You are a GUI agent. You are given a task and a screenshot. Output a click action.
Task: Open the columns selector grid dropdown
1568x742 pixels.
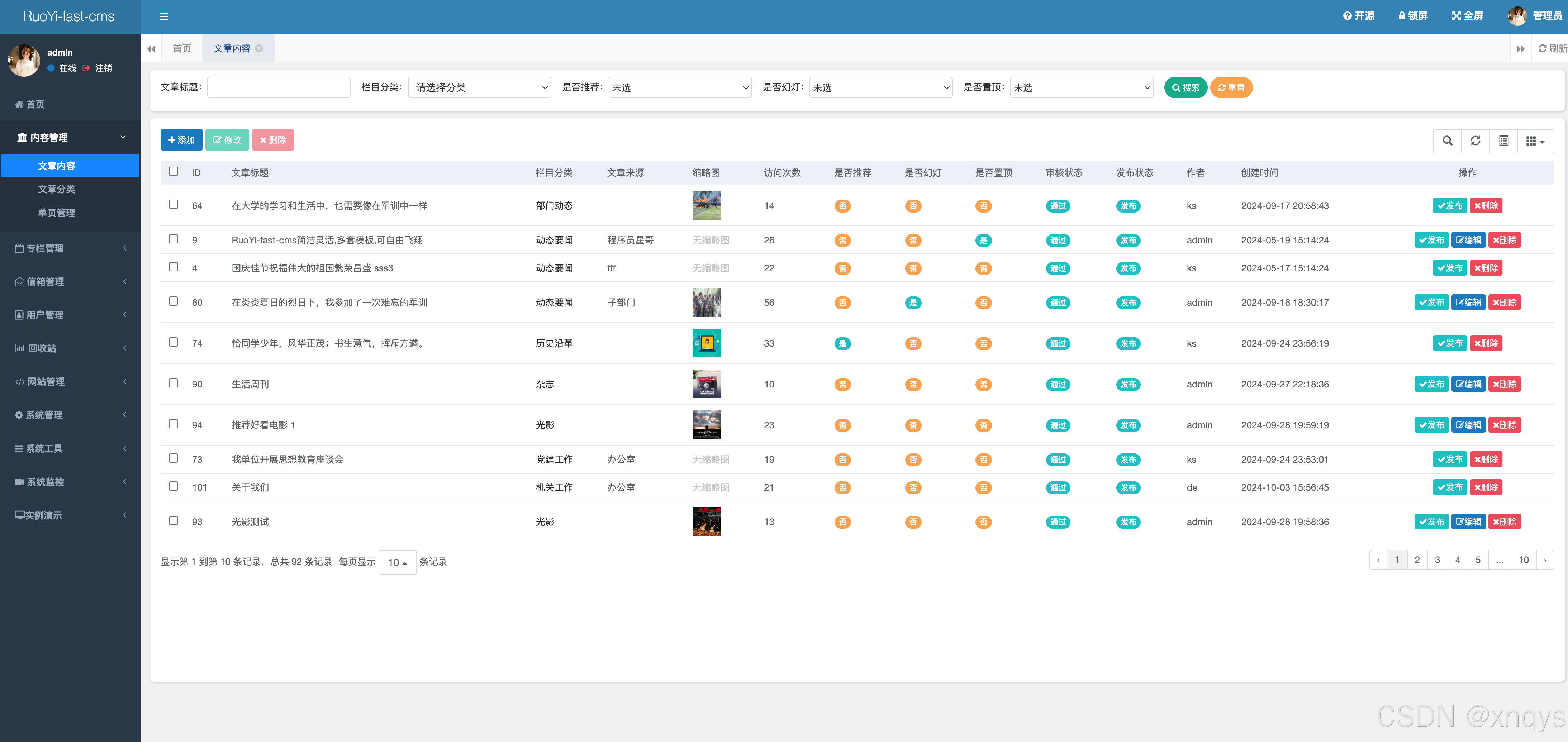1535,141
